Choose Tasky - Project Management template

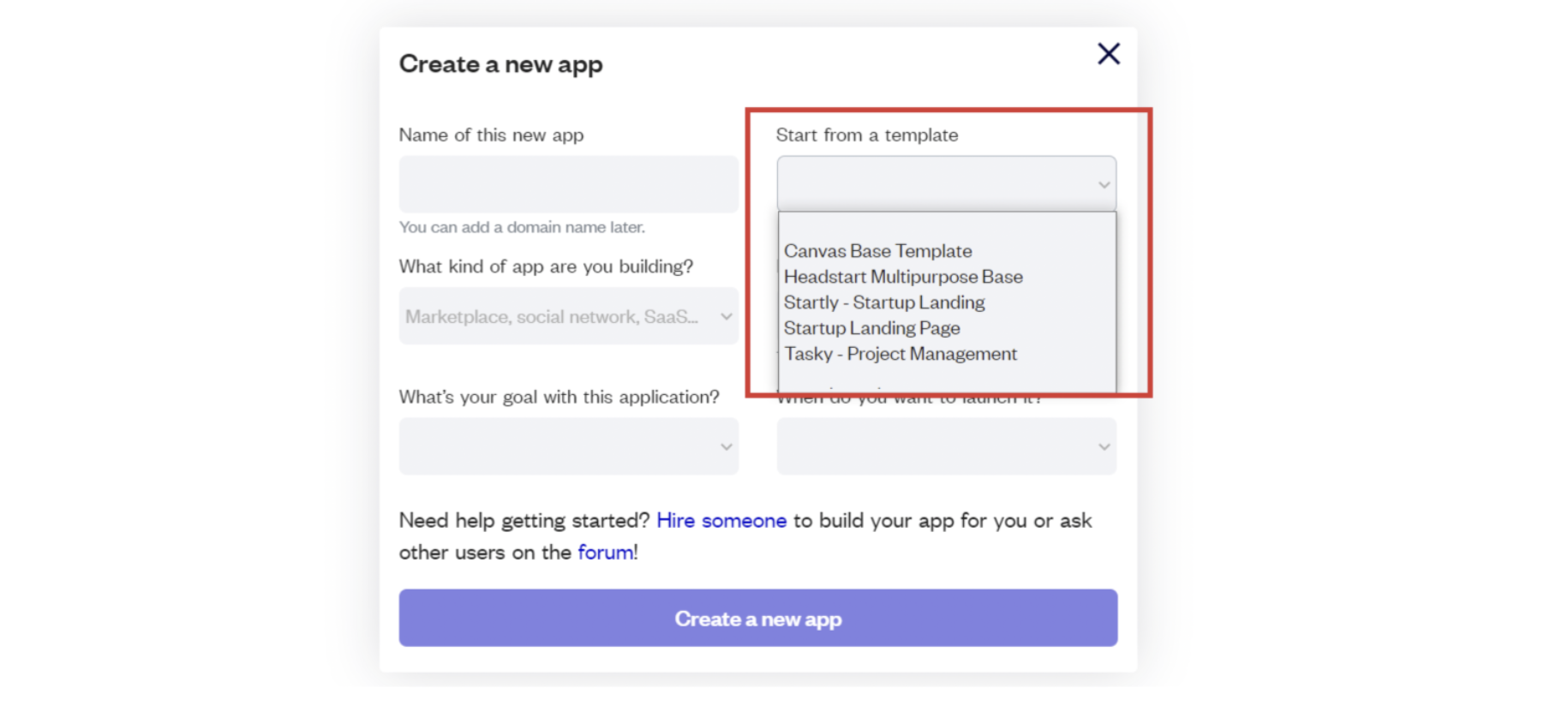point(900,354)
